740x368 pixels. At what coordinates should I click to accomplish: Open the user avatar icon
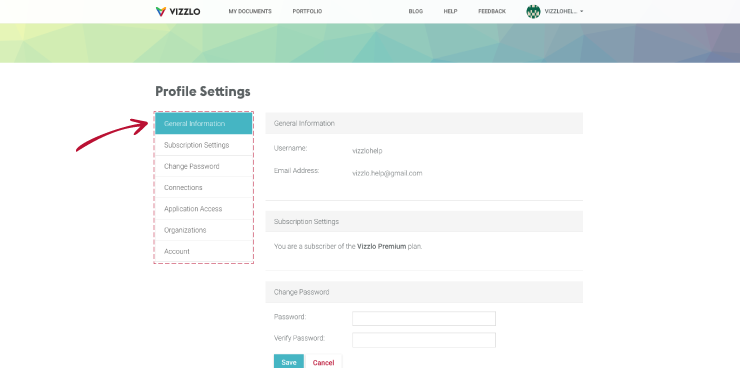[533, 11]
